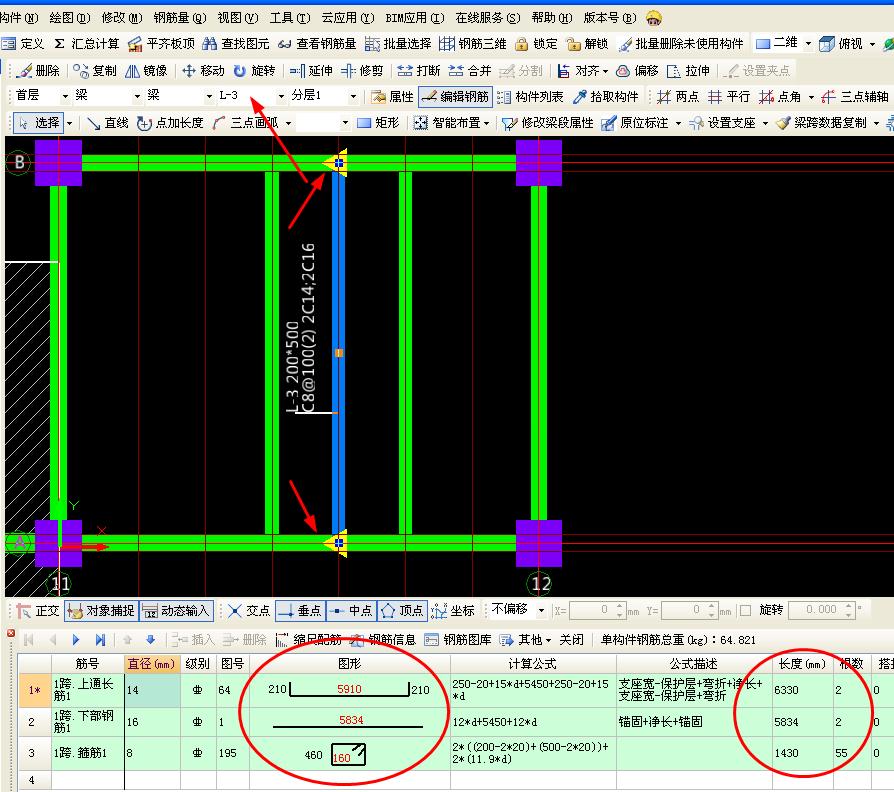Open the 钢筋量(Q) menu
This screenshot has width=894, height=792.
tap(180, 18)
